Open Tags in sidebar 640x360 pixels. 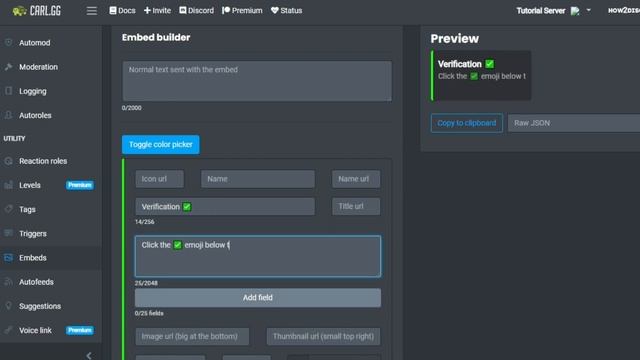point(27,209)
